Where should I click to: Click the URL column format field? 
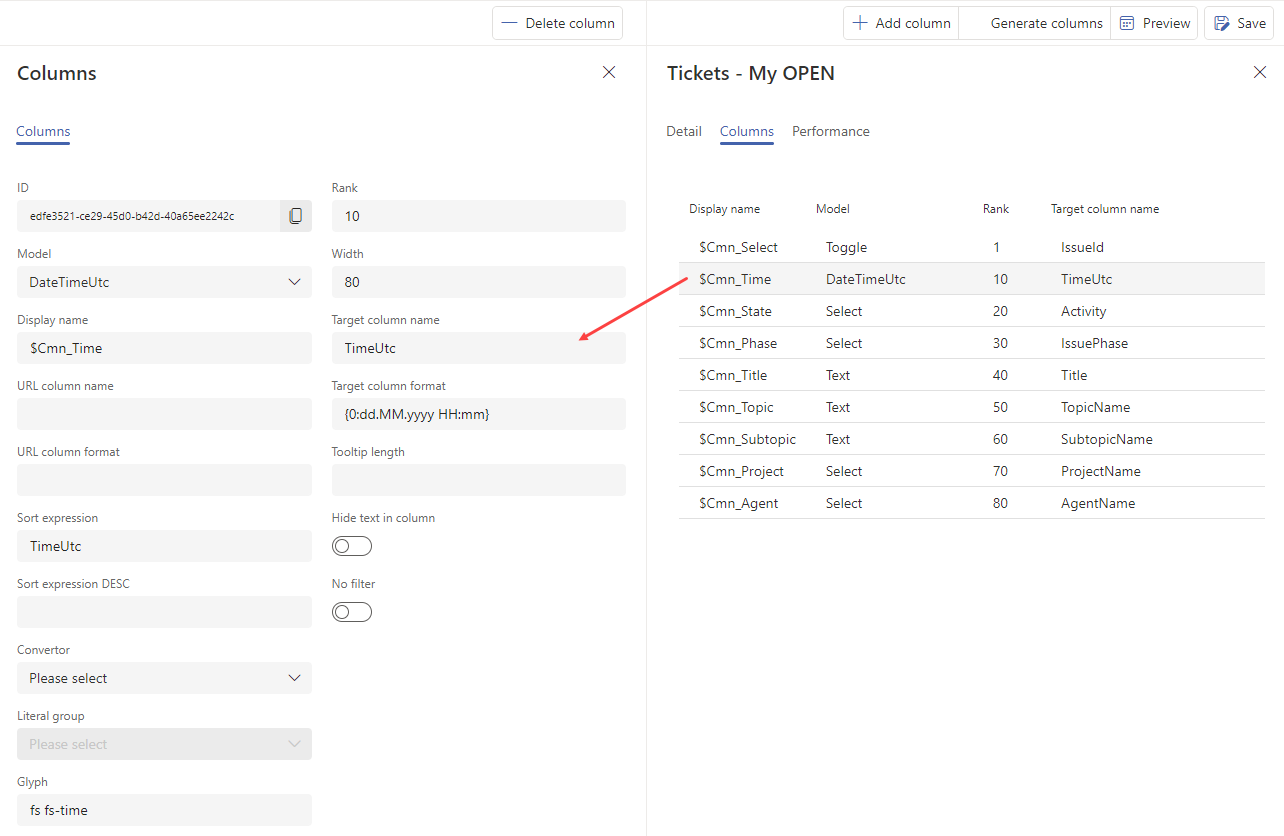[164, 480]
